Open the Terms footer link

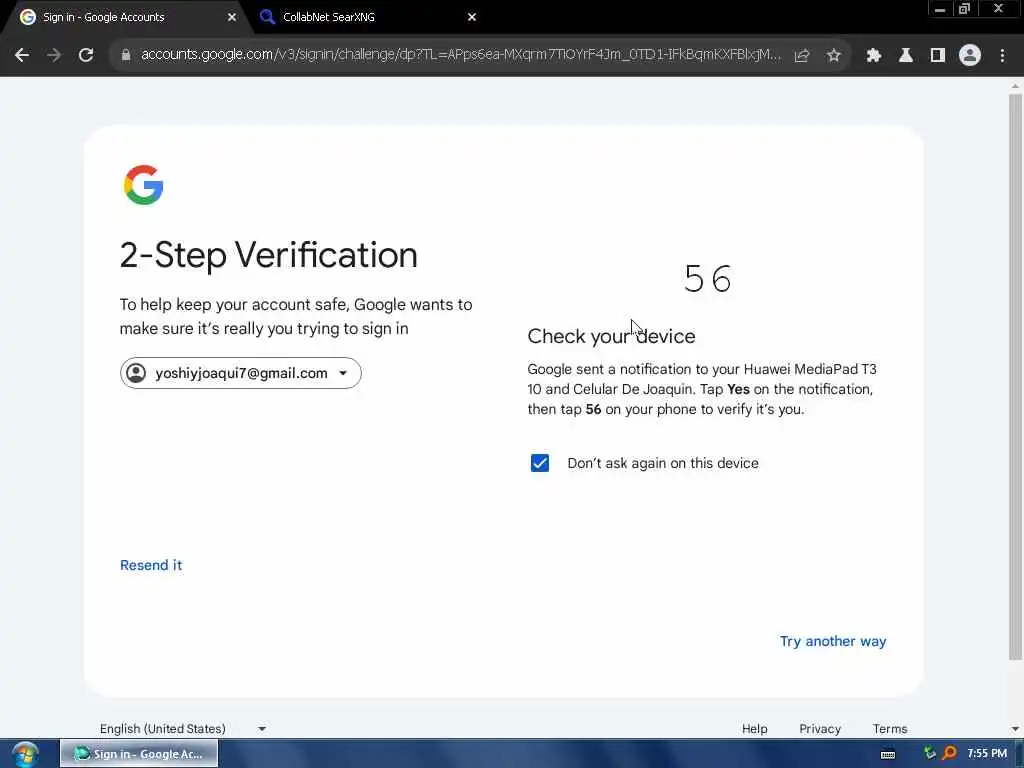889,729
